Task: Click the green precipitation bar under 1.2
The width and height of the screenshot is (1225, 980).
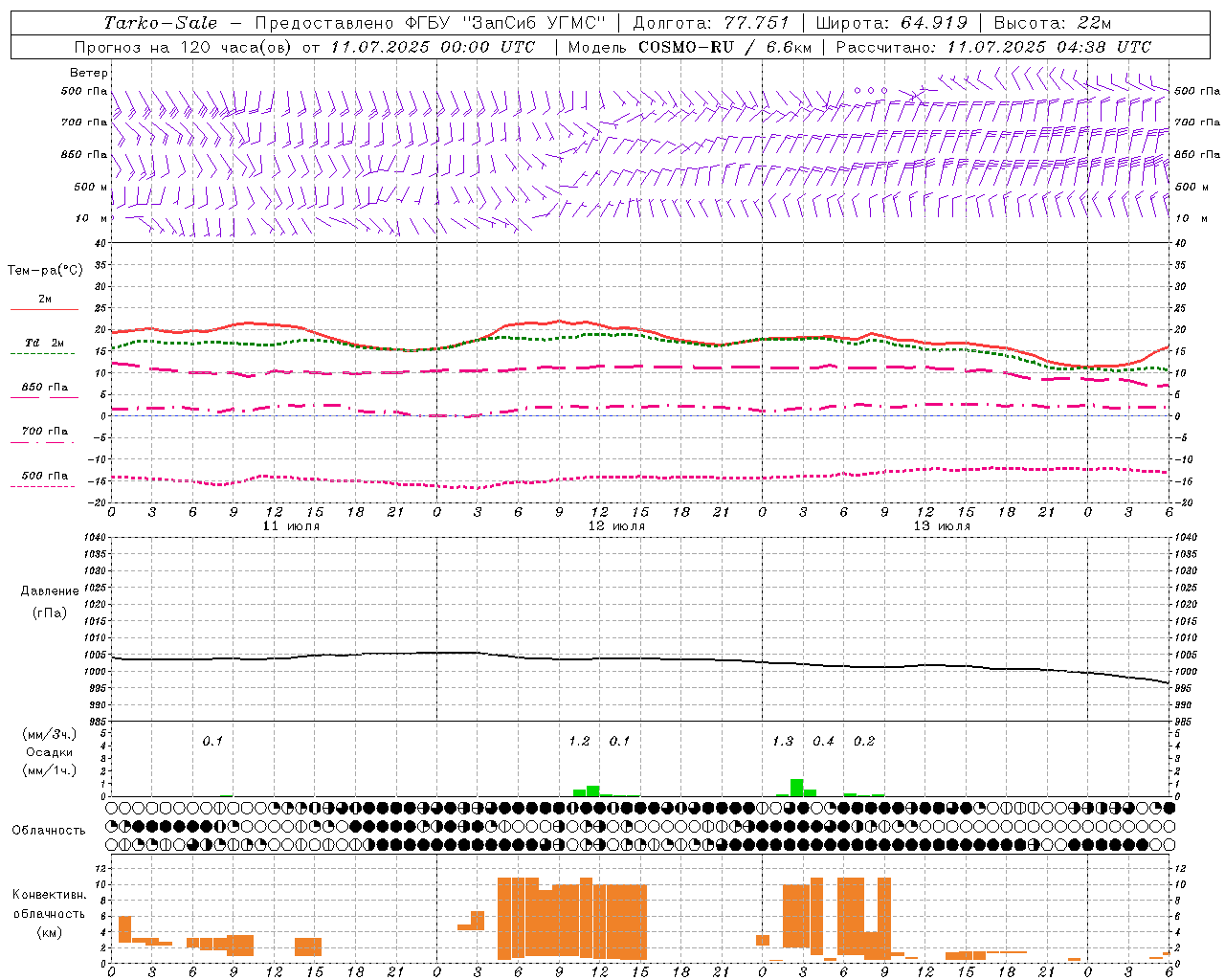Action: click(592, 791)
